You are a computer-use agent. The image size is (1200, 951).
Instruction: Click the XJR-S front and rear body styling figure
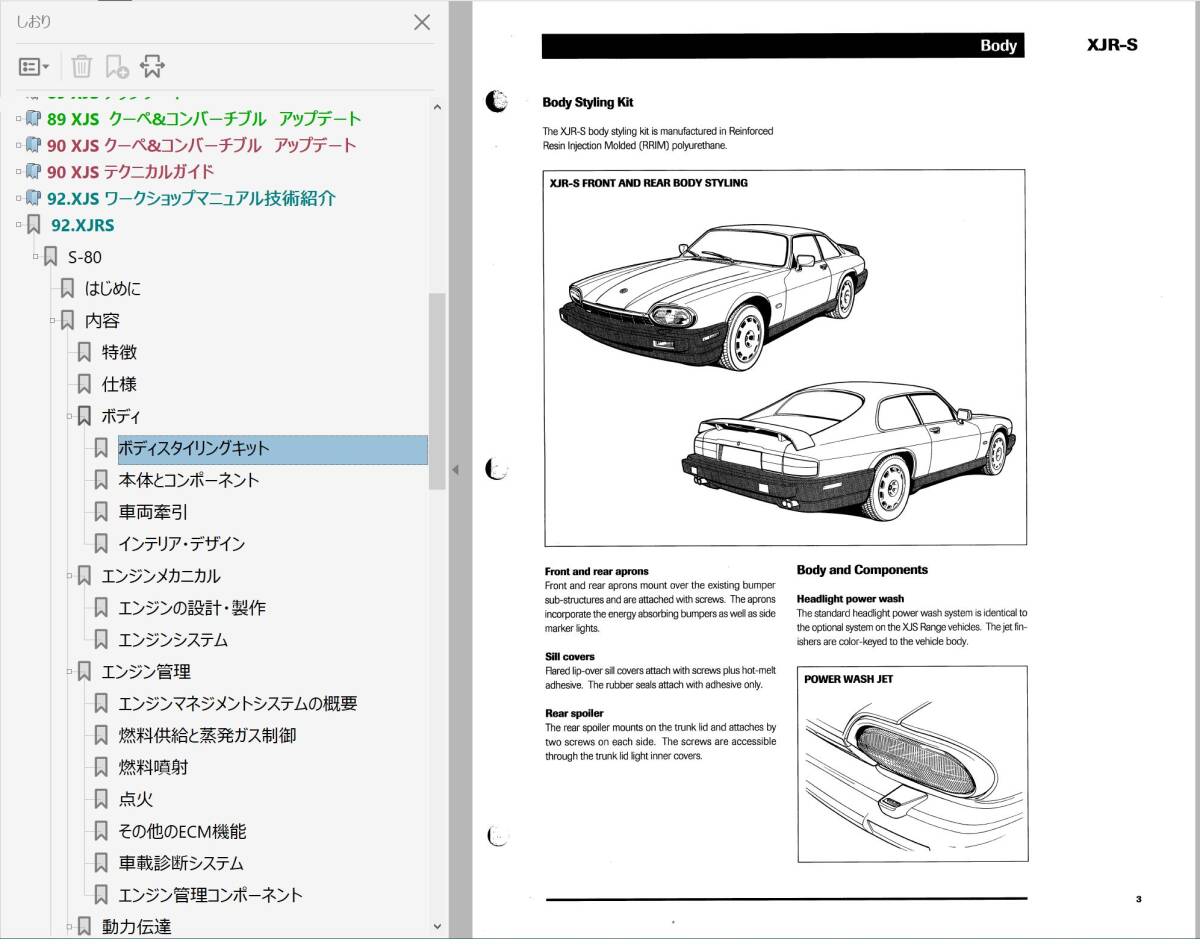click(x=784, y=357)
